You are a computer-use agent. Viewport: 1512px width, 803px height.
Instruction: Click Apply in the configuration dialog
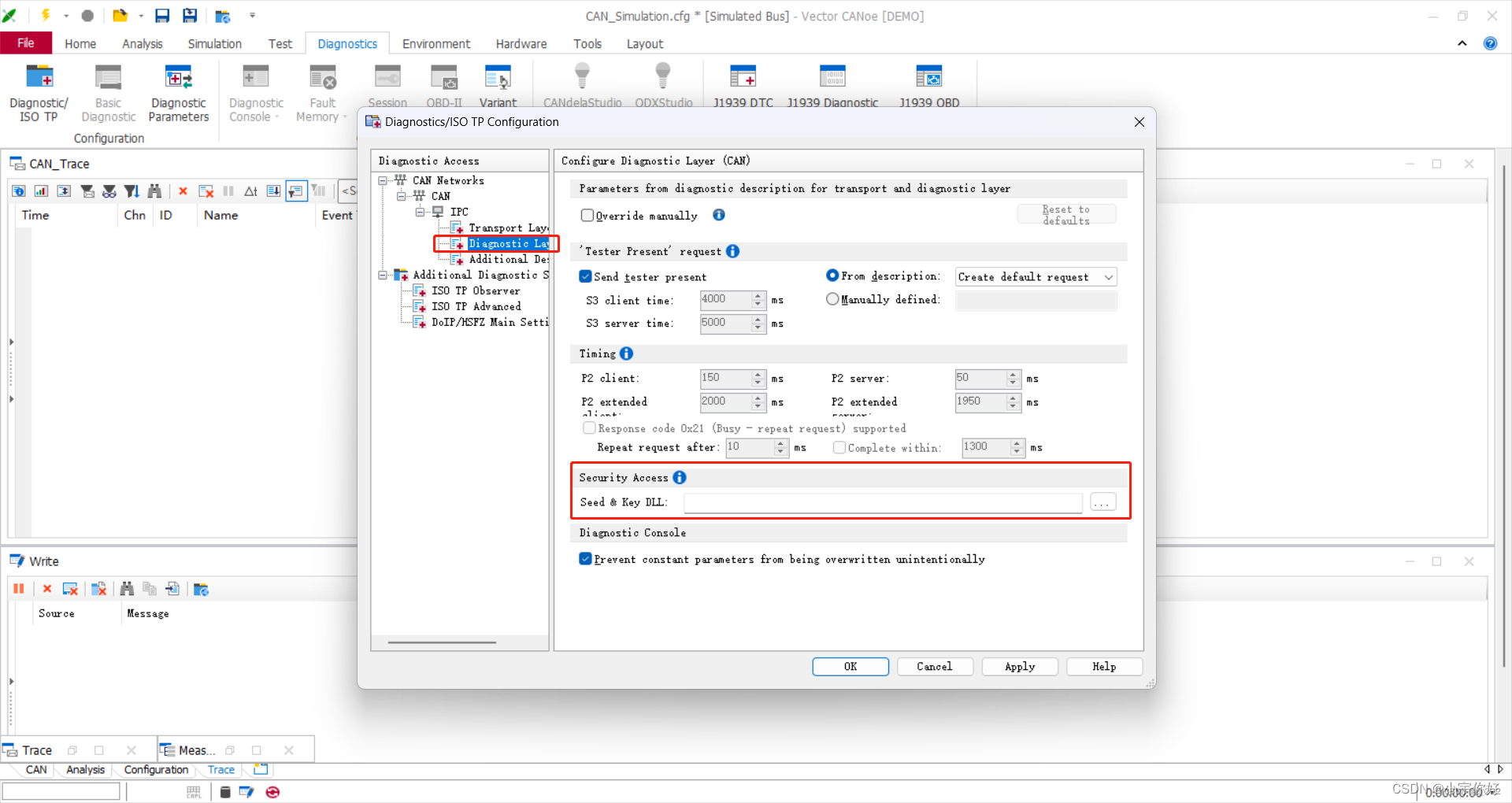[1020, 667]
